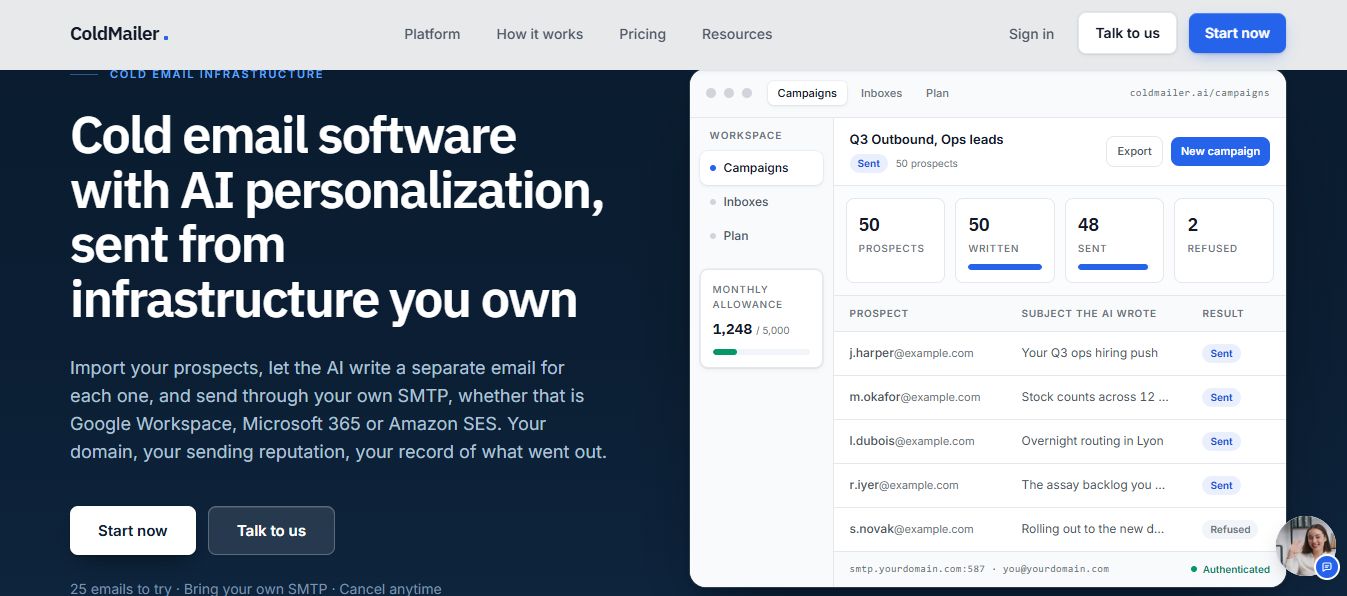Click the j.harper@example.com prospect
1347x596 pixels.
911,353
